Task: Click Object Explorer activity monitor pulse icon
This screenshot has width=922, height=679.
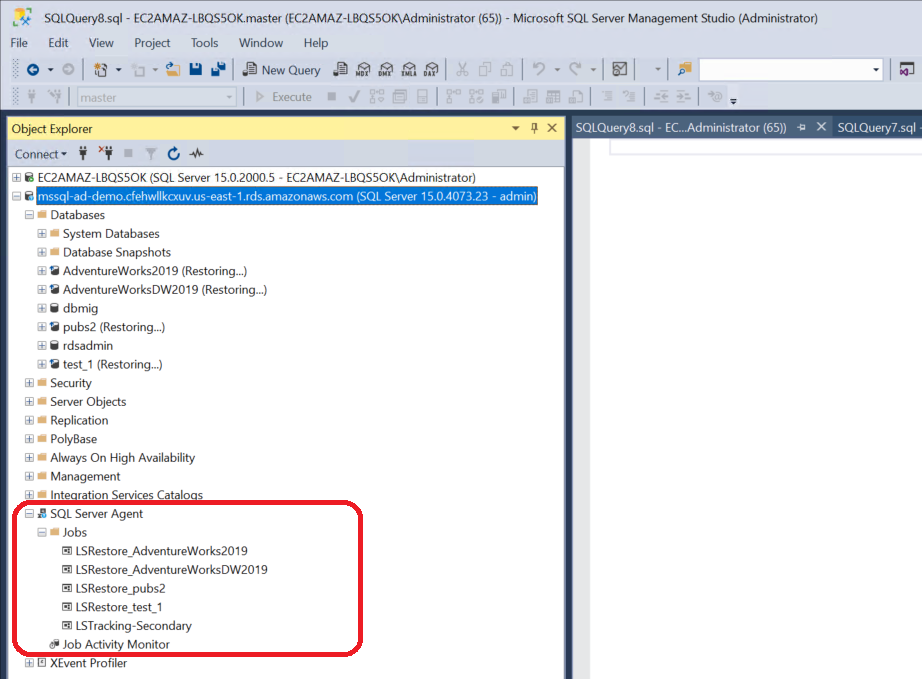Action: coord(196,154)
